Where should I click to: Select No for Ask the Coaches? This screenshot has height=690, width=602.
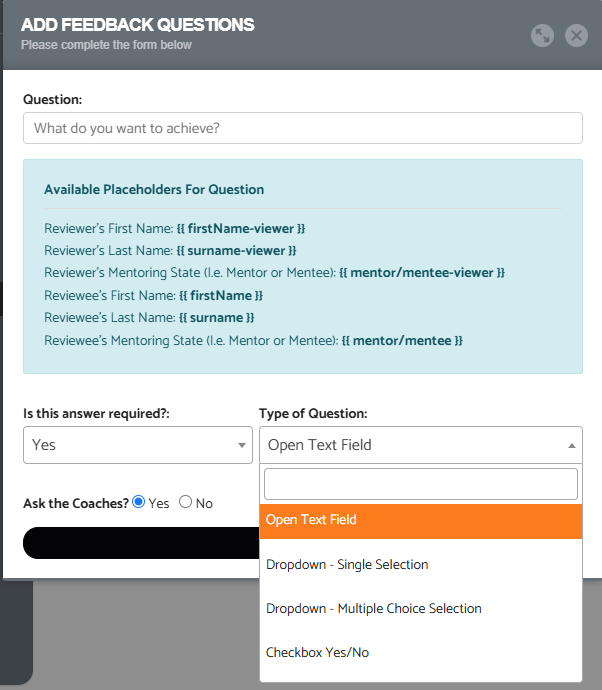coord(185,502)
